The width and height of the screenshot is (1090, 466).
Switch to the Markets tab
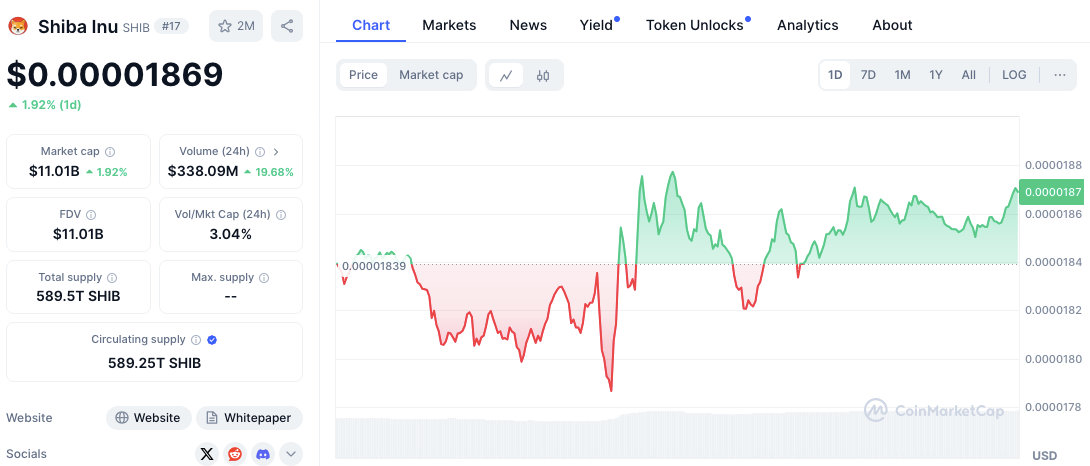449,25
